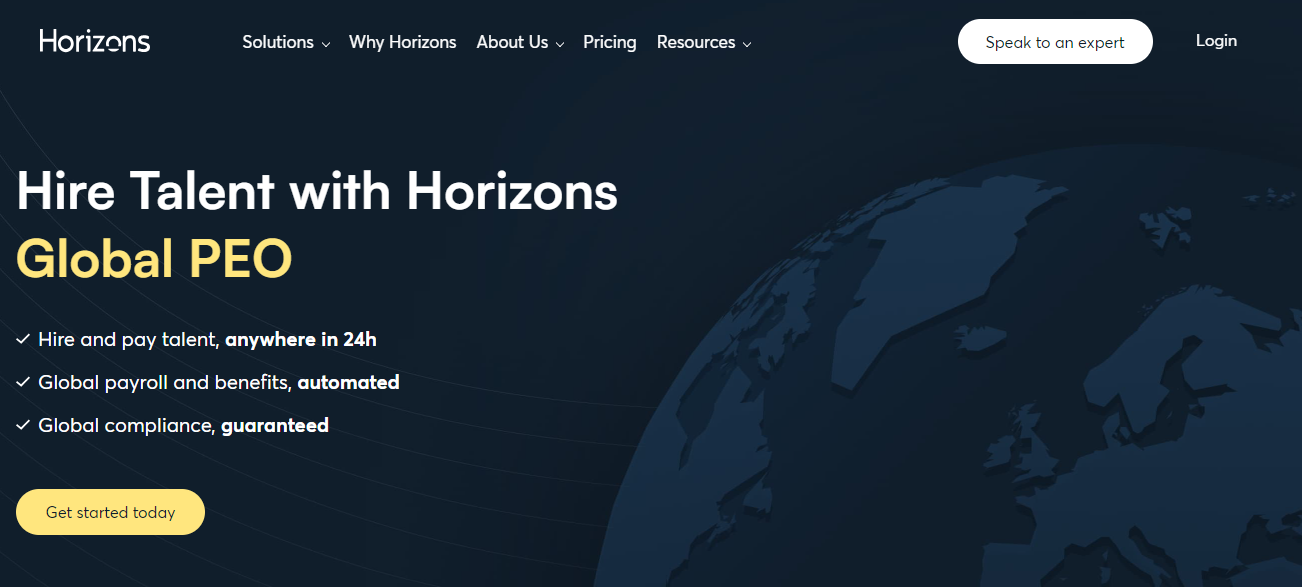Click the checkmark beside Global payroll and benefits
This screenshot has width=1302, height=587.
coord(23,383)
